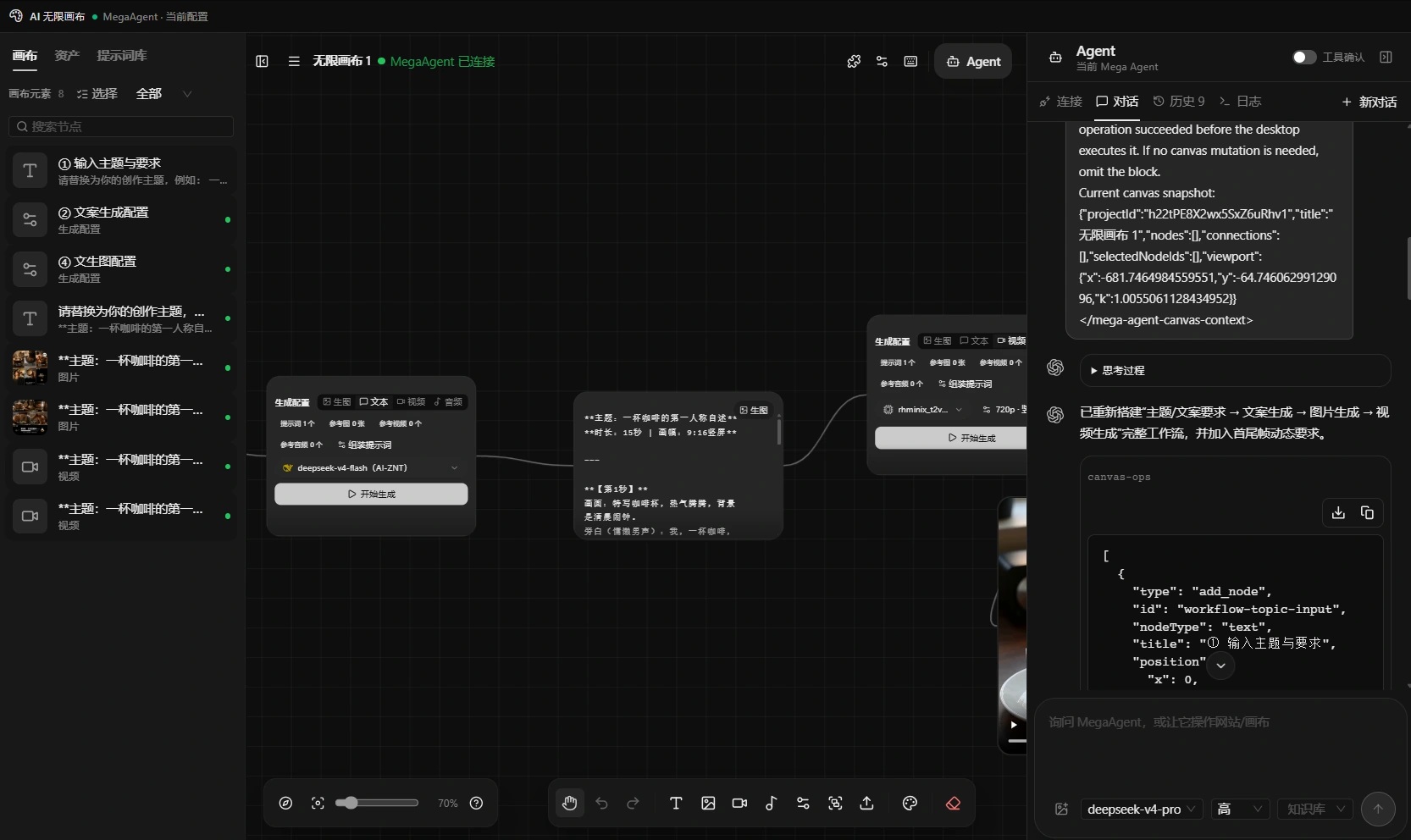Click the zoom slider handle

pyautogui.click(x=350, y=803)
